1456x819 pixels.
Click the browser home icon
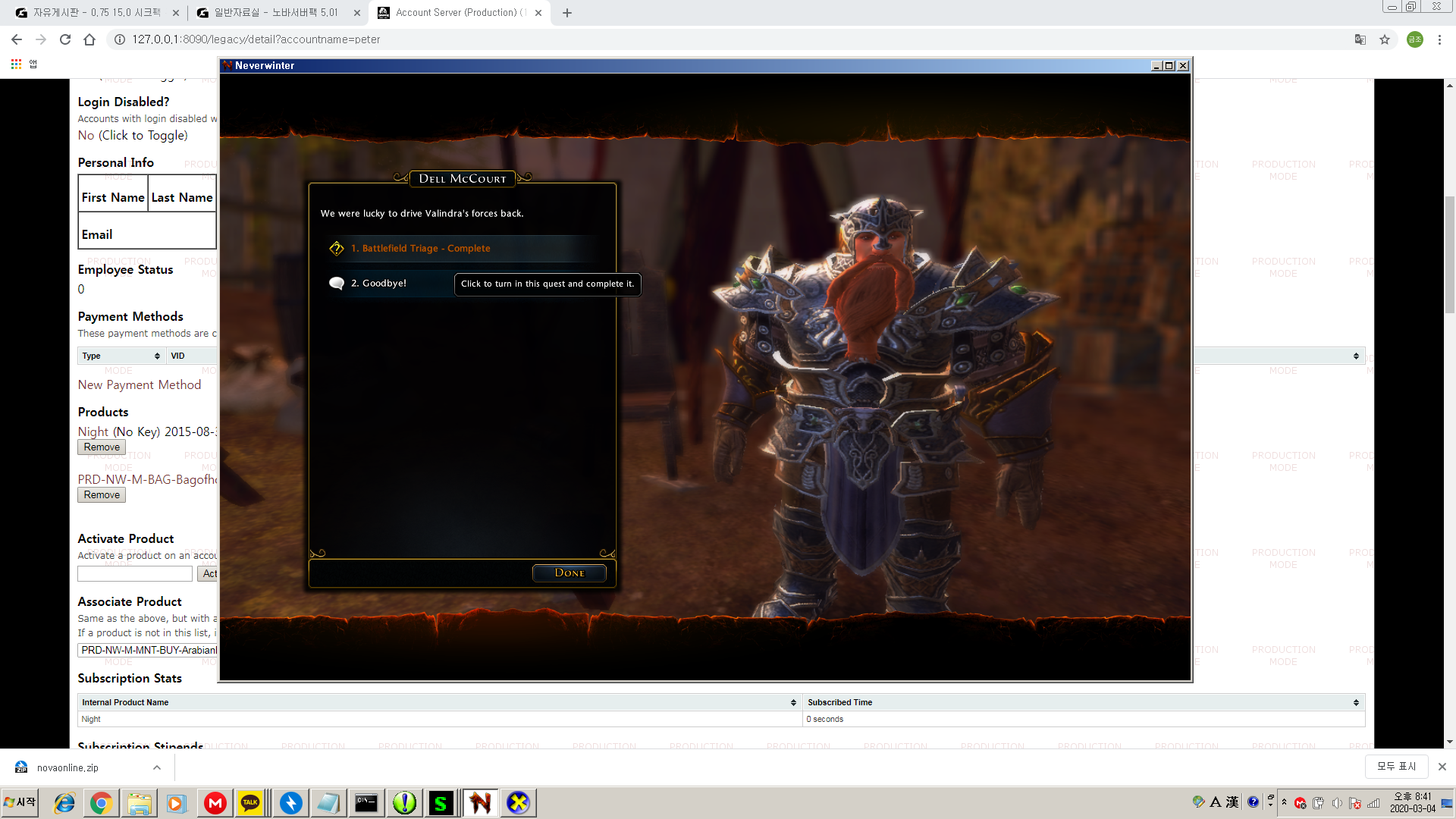pyautogui.click(x=89, y=39)
